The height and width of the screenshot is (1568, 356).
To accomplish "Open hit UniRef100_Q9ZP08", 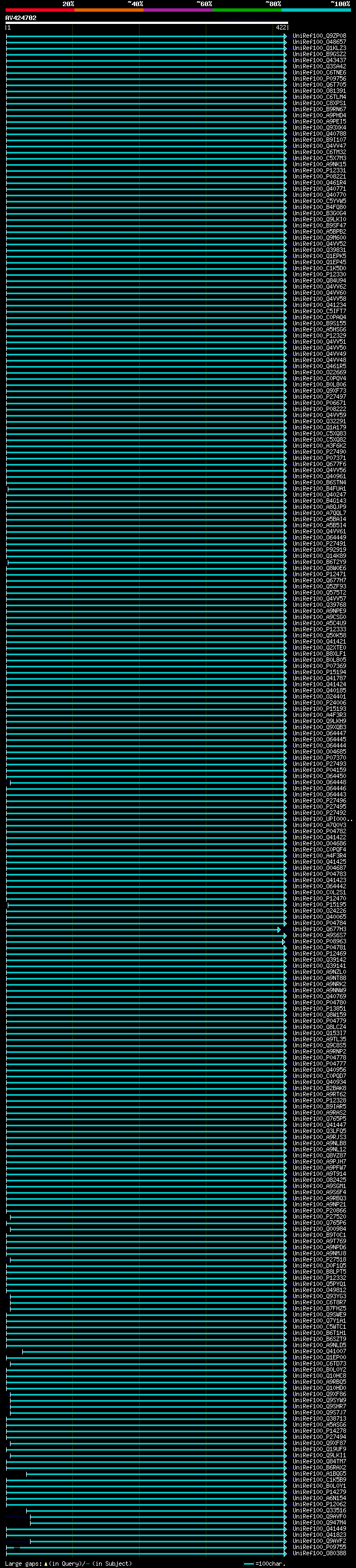I will tap(319, 36).
